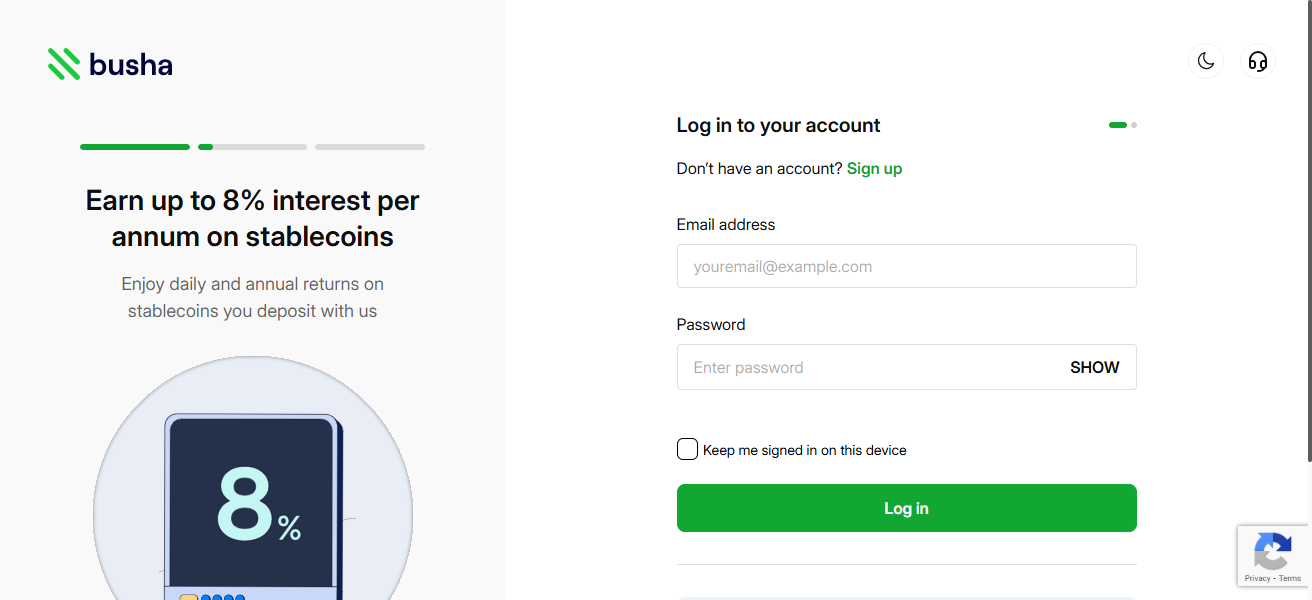This screenshot has width=1312, height=600.
Task: Open reCAPTCHA Terms link
Action: 1290,579
